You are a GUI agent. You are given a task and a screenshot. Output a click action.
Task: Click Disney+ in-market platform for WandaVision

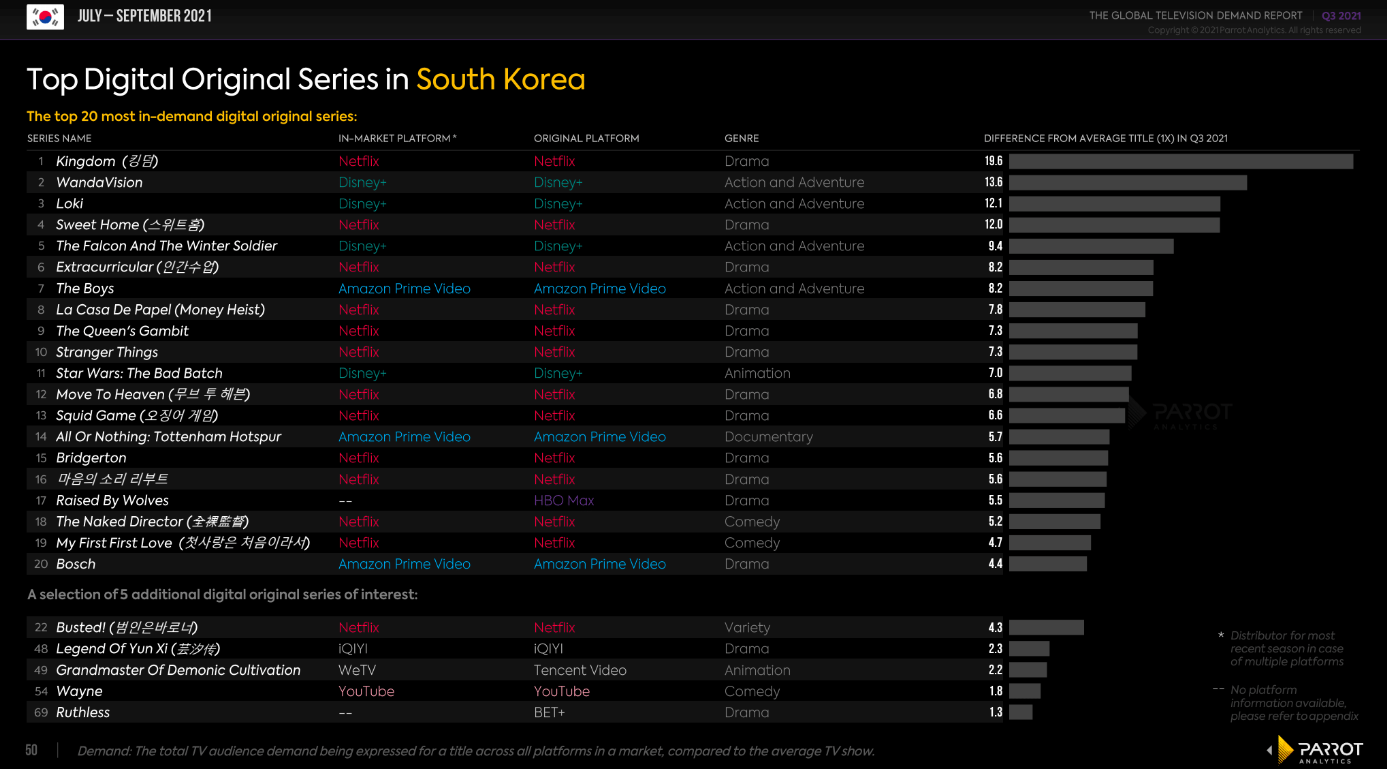click(x=362, y=182)
